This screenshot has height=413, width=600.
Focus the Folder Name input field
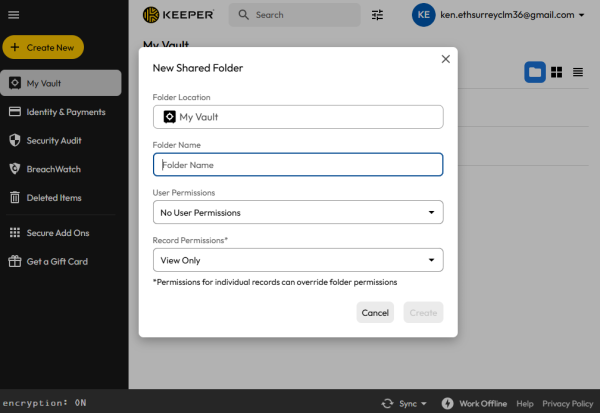(x=298, y=165)
